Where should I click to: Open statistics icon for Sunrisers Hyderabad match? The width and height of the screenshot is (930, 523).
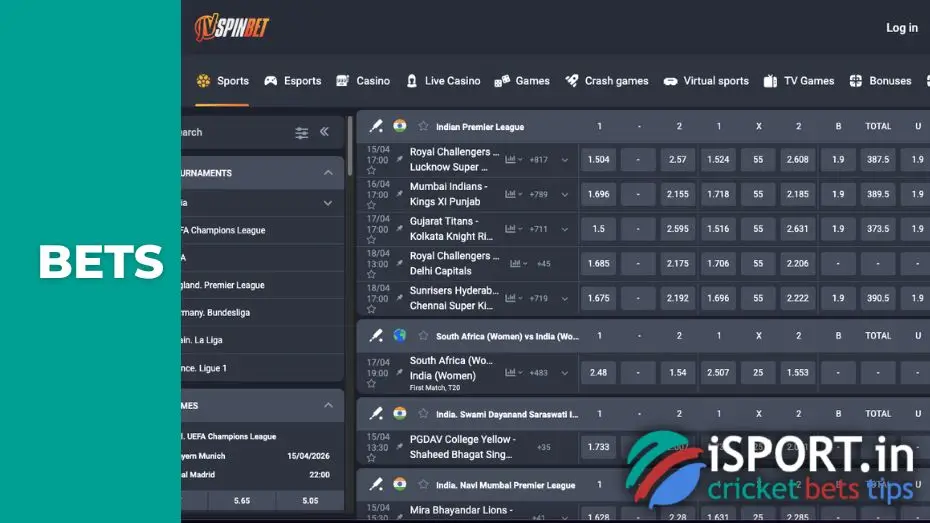(x=512, y=298)
